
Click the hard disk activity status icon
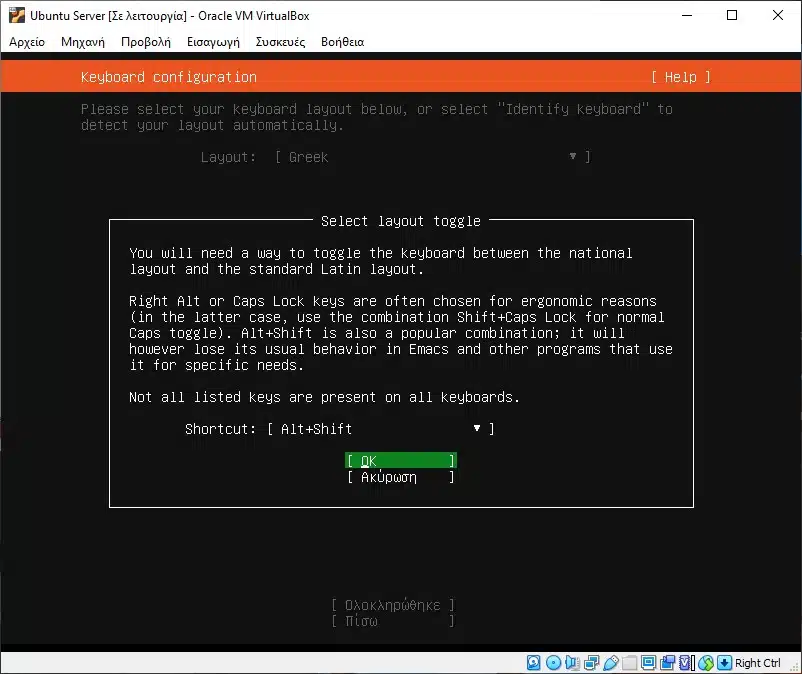533,663
